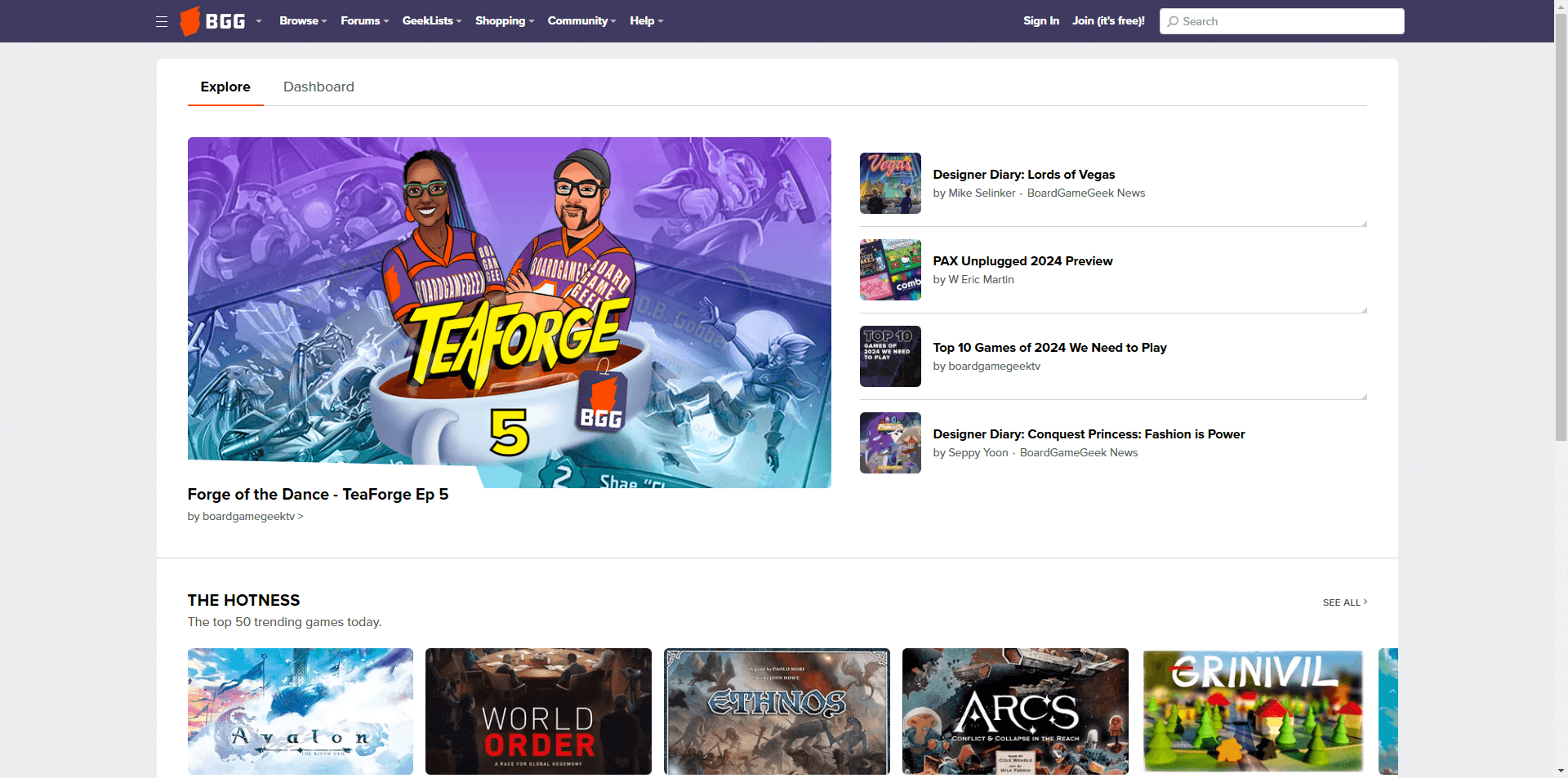This screenshot has height=778, width=1568.
Task: Open the Help dropdown menu
Action: (646, 21)
